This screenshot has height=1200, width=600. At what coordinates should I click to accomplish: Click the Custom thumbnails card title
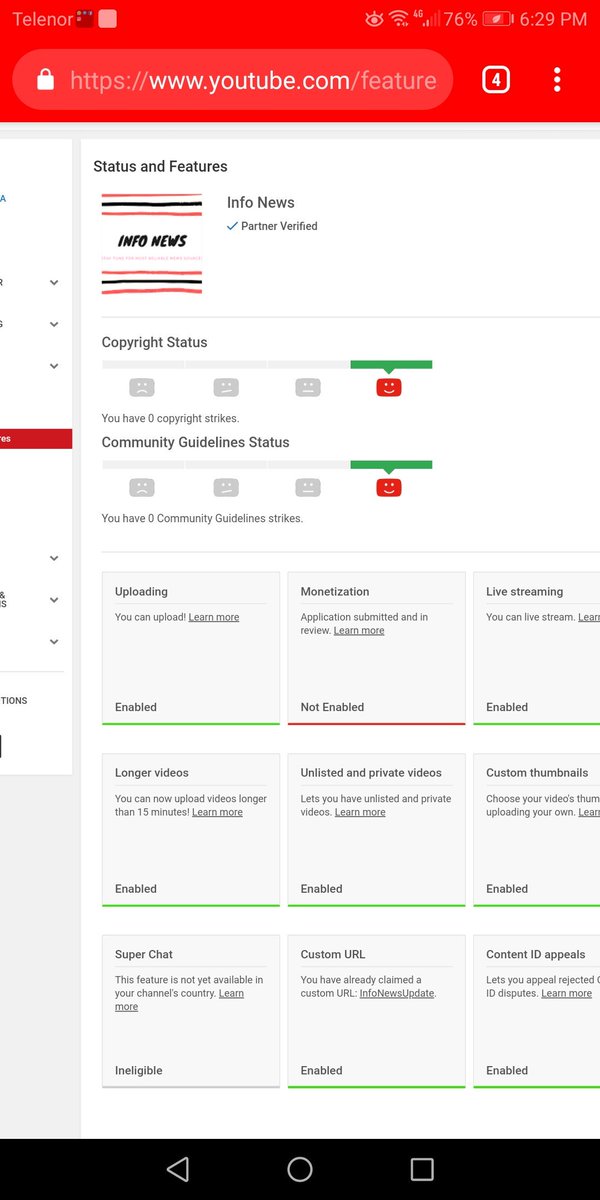tap(537, 772)
